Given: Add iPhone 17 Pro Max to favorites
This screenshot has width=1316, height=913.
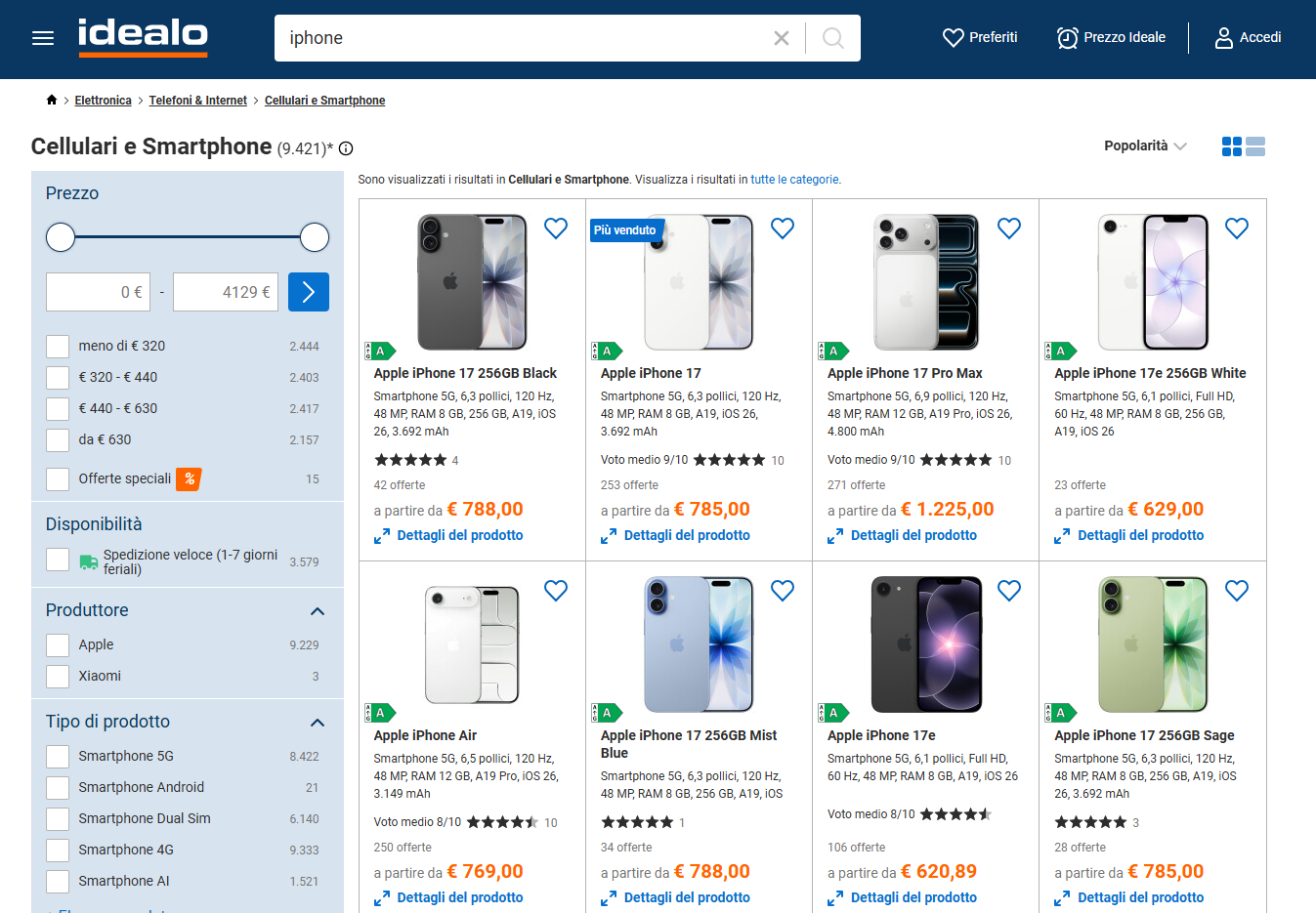Looking at the screenshot, I should coord(1009,228).
